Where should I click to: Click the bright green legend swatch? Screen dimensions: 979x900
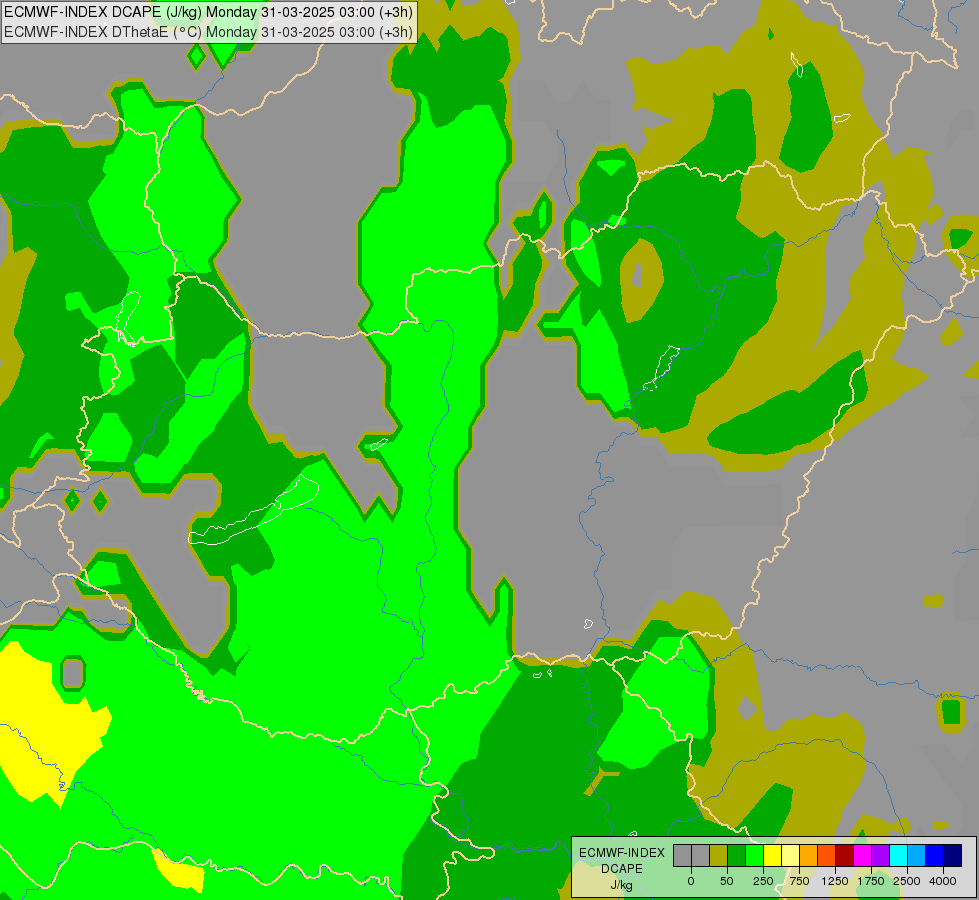click(x=755, y=855)
